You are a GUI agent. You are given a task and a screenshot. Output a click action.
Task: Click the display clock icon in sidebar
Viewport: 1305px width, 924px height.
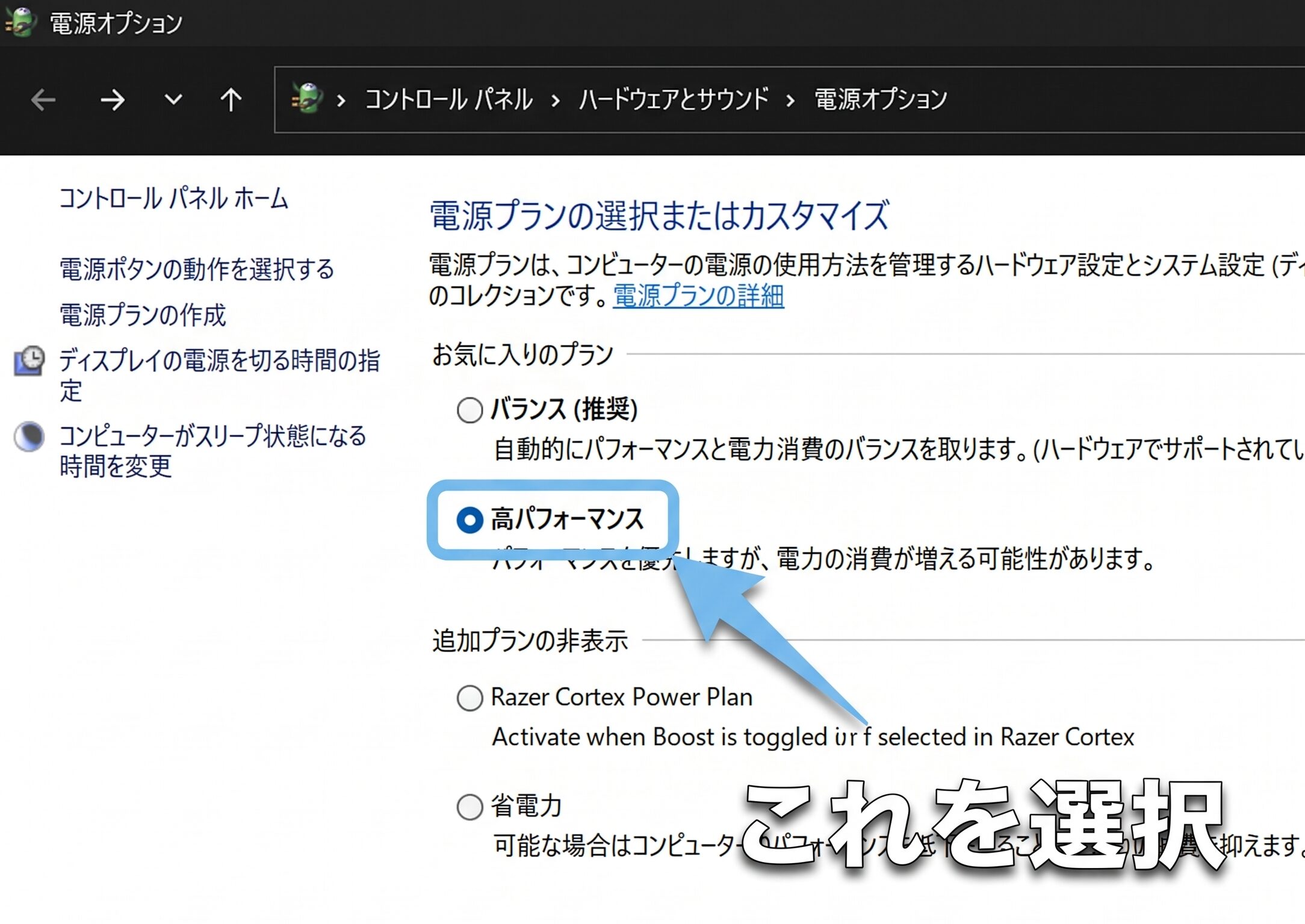pos(29,361)
